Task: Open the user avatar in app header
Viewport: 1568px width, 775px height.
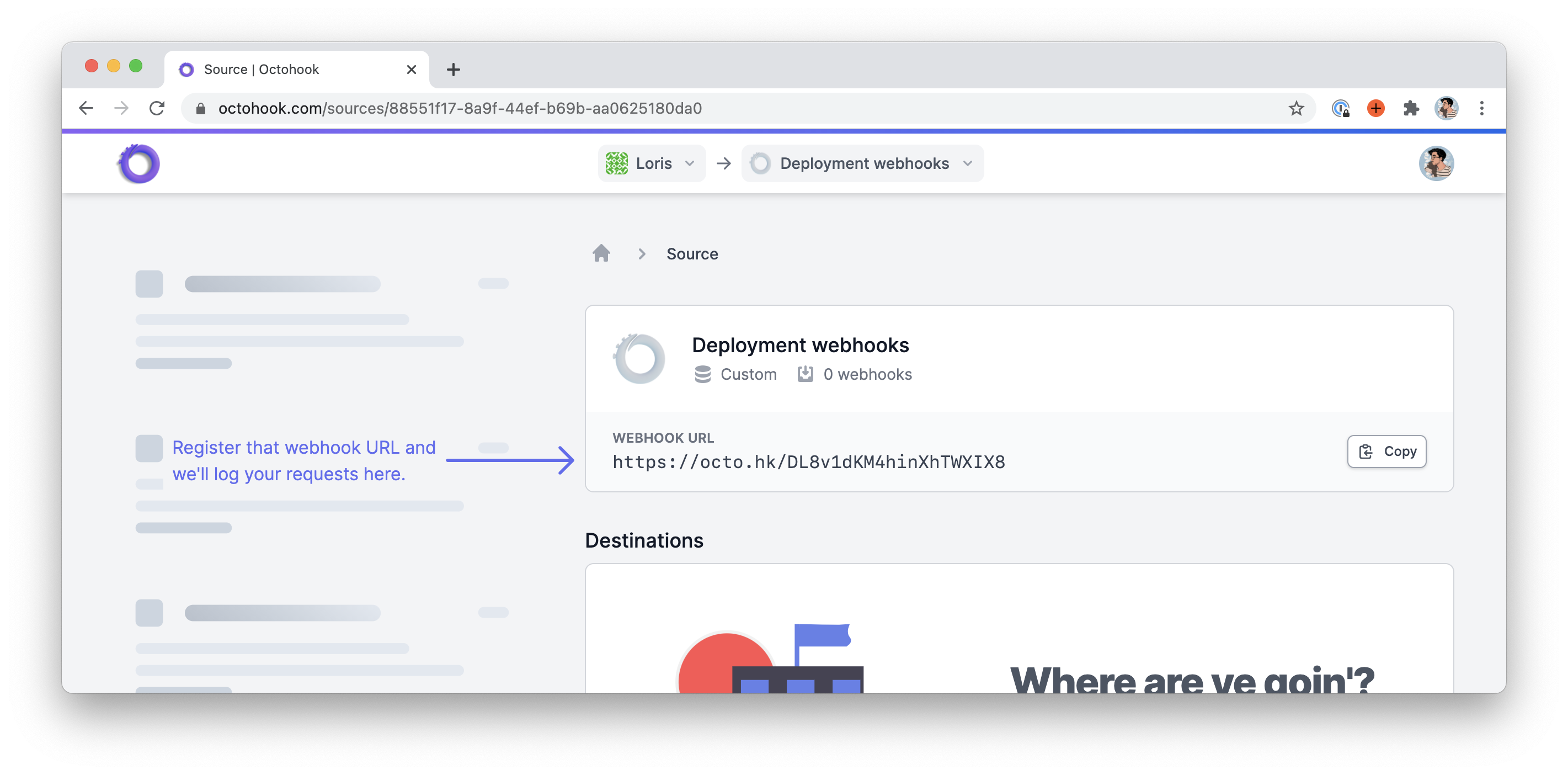Action: click(1437, 163)
